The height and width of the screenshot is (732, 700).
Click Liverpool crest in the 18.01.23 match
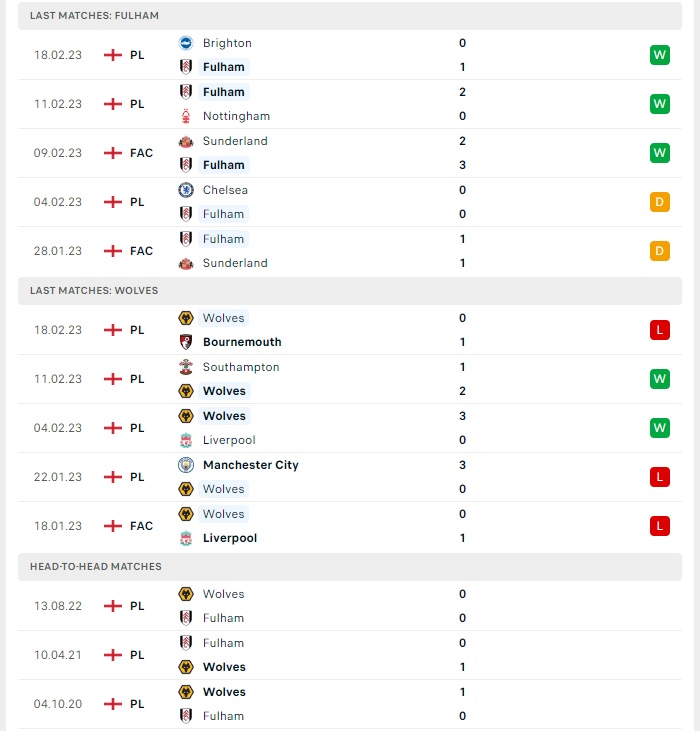[x=186, y=538]
